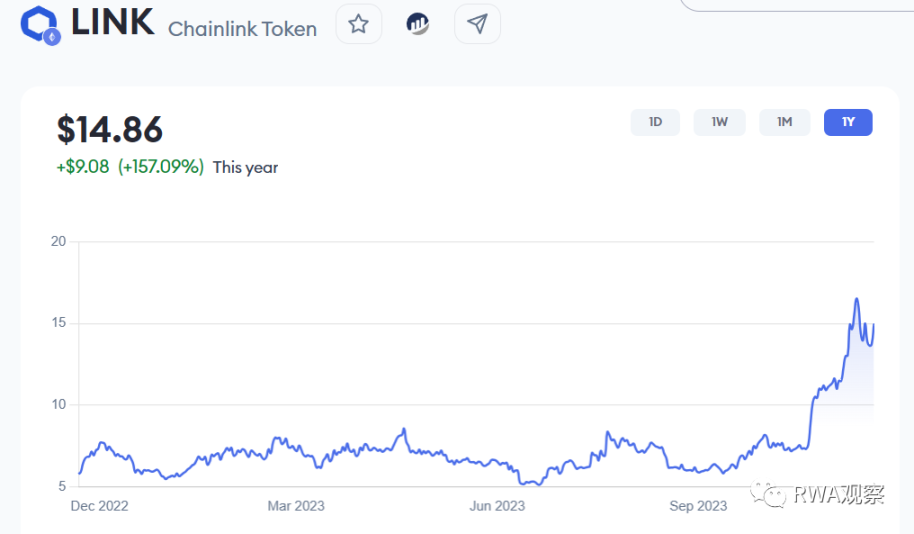Open the market chart circle icon
This screenshot has width=914, height=534.
pos(418,24)
